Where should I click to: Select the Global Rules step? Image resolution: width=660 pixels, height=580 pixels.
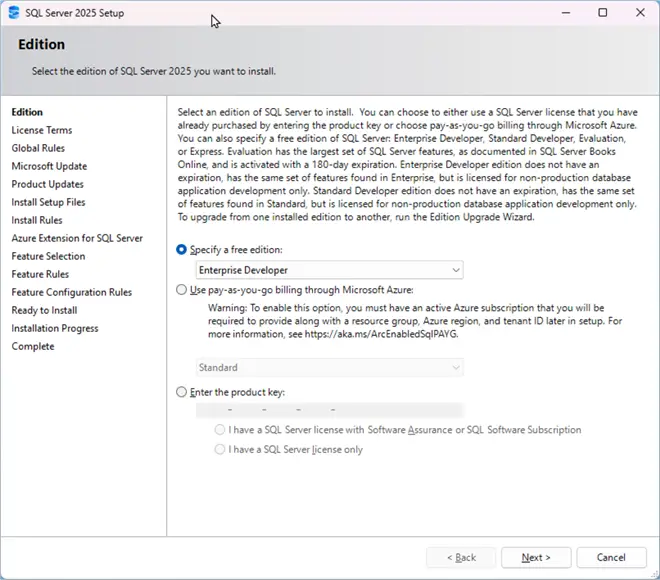click(x=38, y=148)
